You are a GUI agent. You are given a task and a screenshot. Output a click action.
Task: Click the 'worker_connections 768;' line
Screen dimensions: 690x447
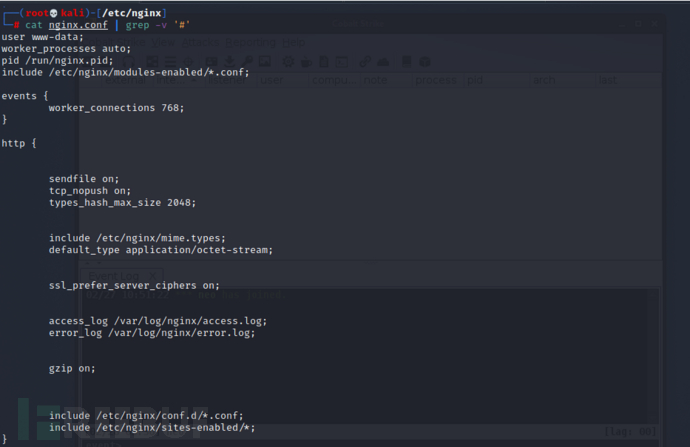116,108
